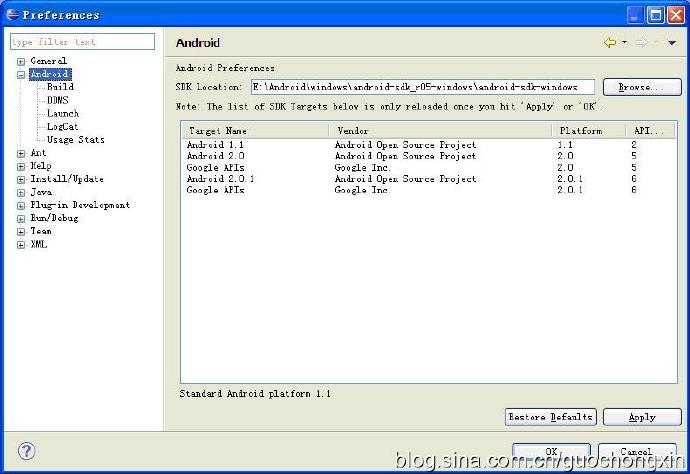Sort by Platform column header

point(588,130)
